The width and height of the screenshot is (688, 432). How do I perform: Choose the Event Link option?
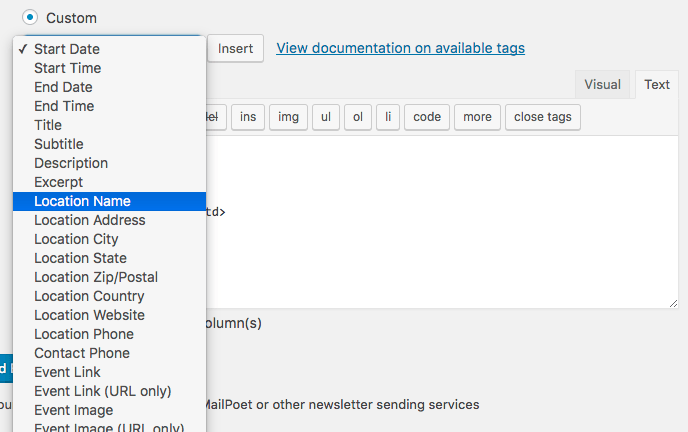click(109, 372)
